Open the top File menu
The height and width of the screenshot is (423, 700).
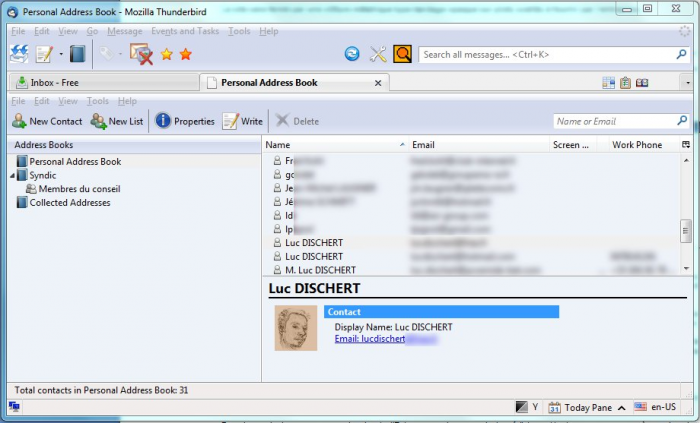tap(18, 31)
